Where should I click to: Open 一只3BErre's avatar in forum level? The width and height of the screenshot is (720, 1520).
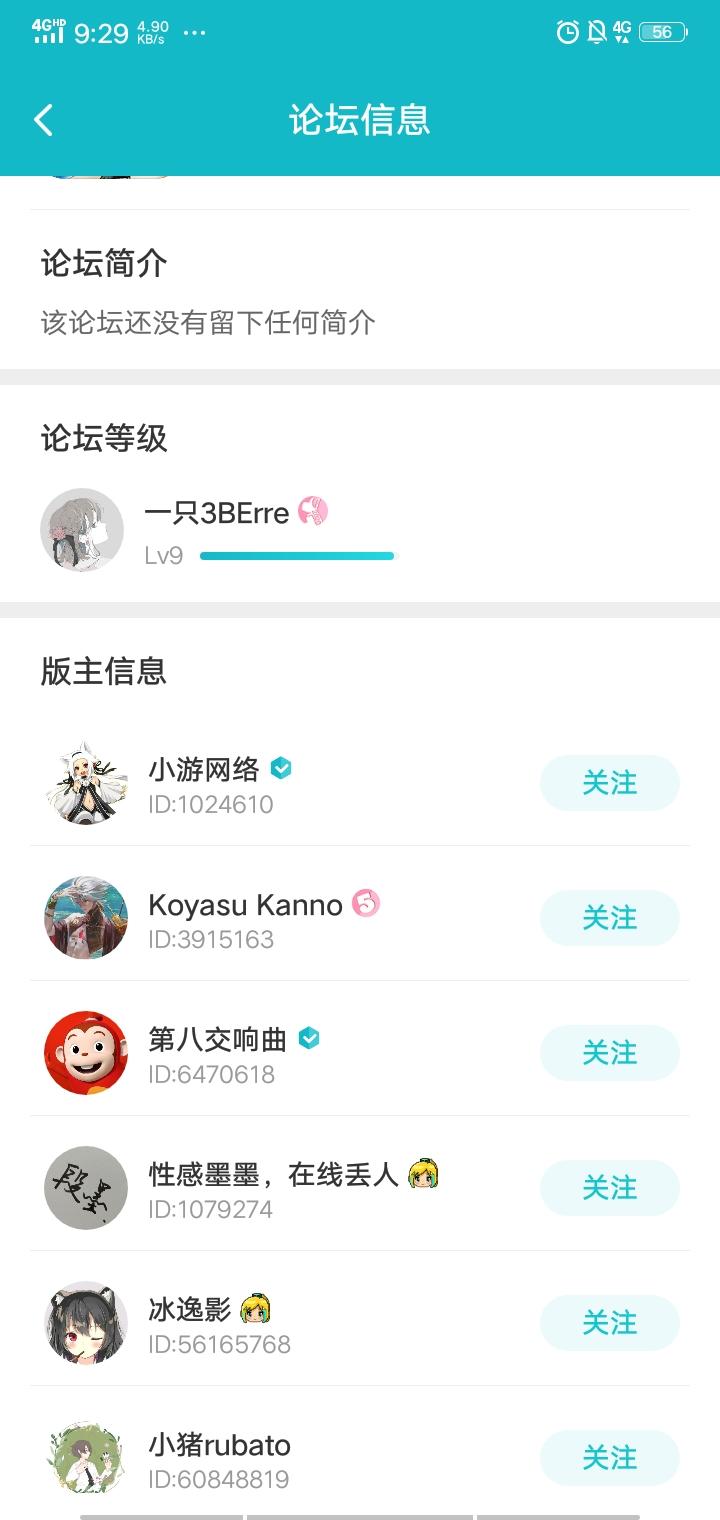[x=82, y=530]
